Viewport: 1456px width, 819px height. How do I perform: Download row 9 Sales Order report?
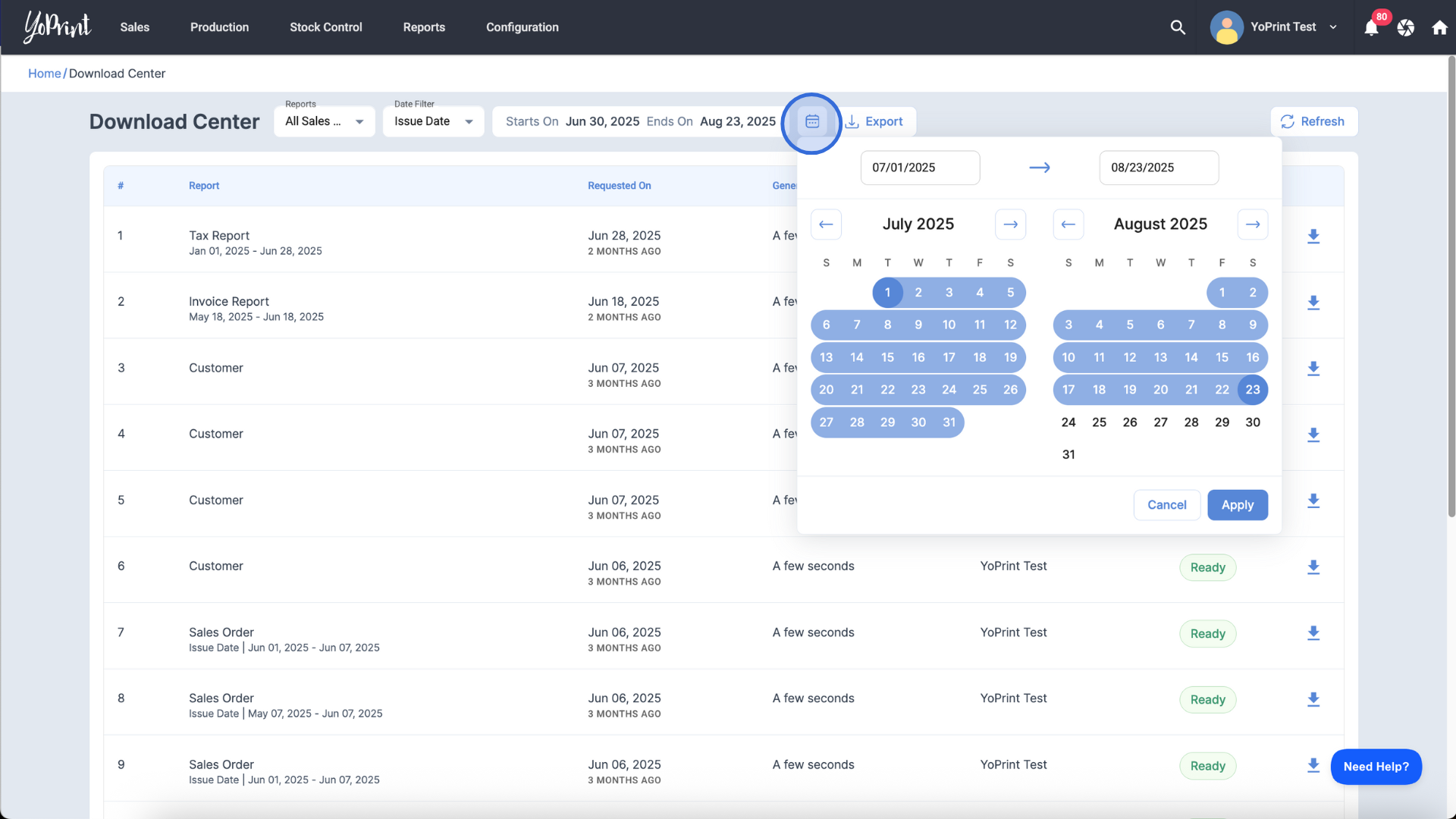click(x=1313, y=765)
